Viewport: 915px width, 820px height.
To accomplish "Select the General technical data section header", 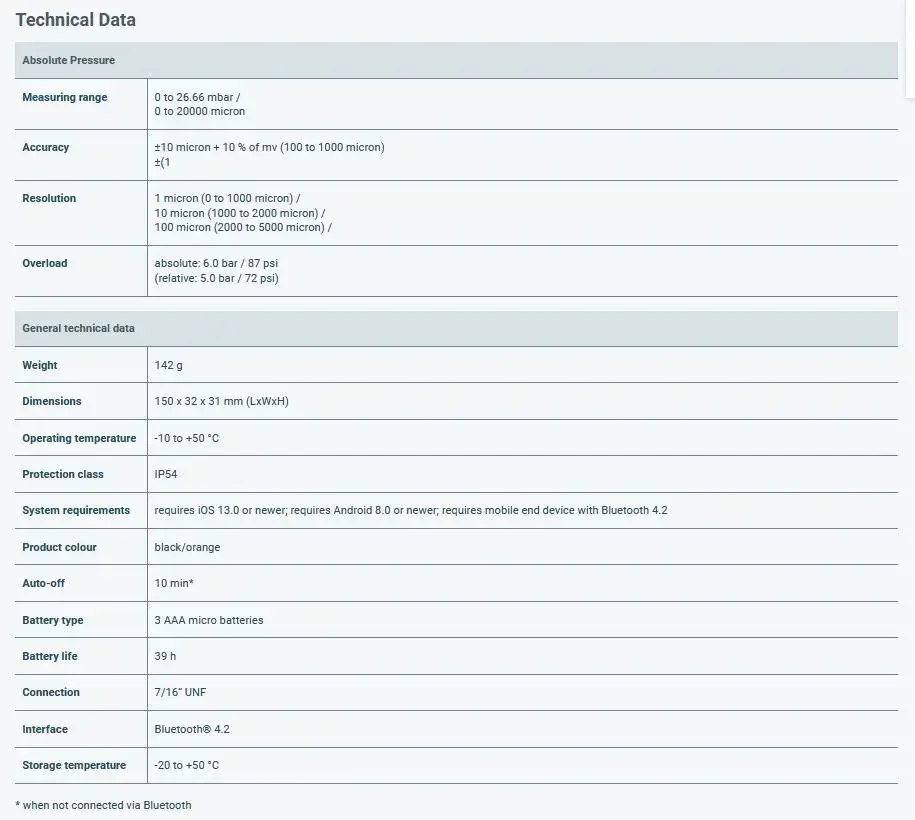I will pyautogui.click(x=456, y=328).
